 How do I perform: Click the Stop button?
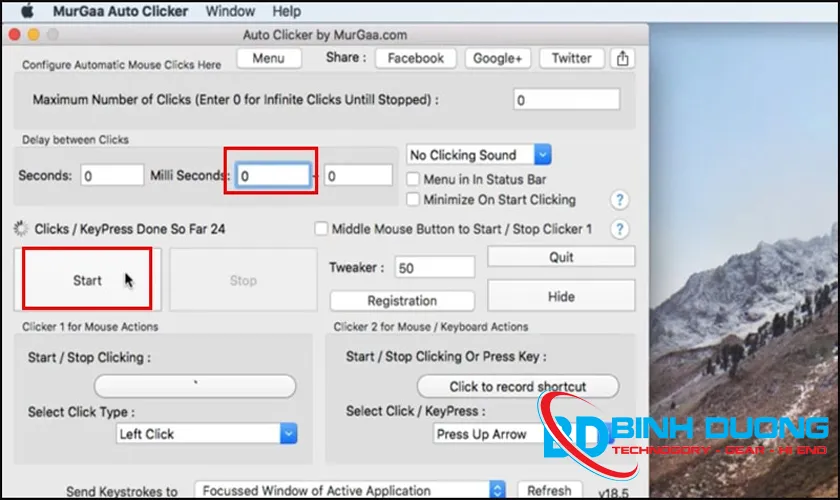tap(243, 280)
